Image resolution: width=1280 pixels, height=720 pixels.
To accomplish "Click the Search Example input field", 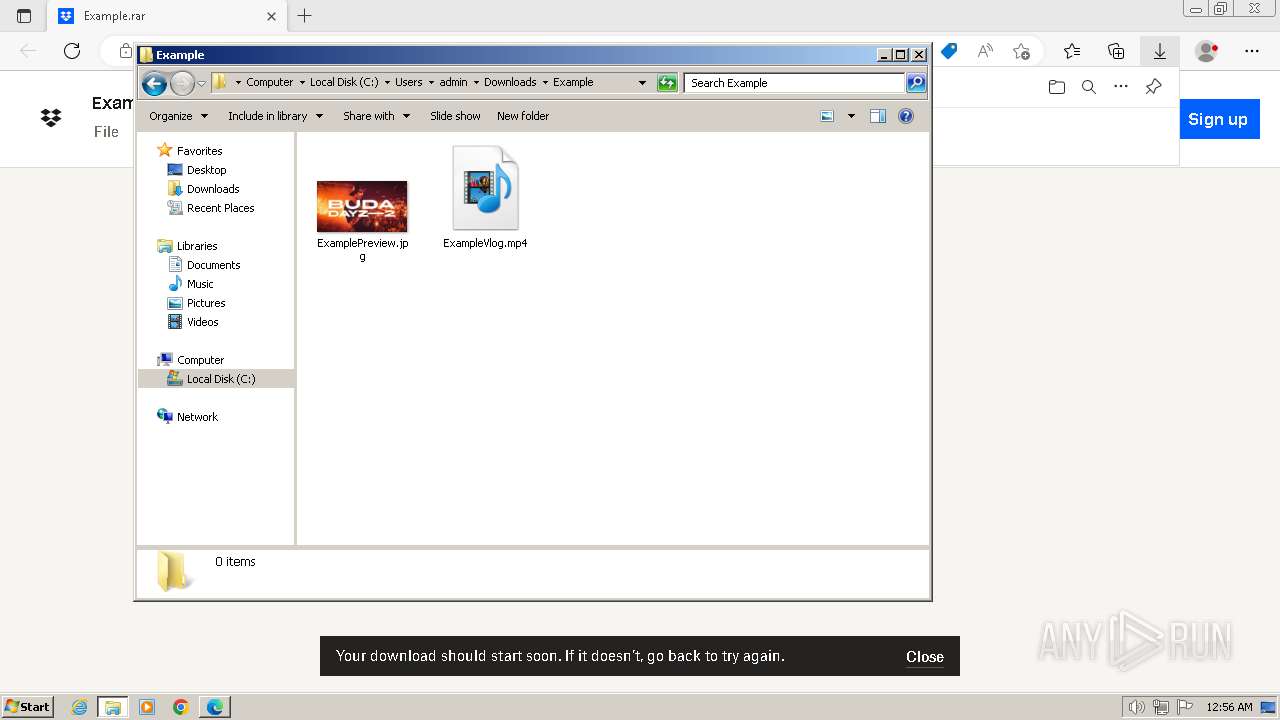I will point(795,83).
